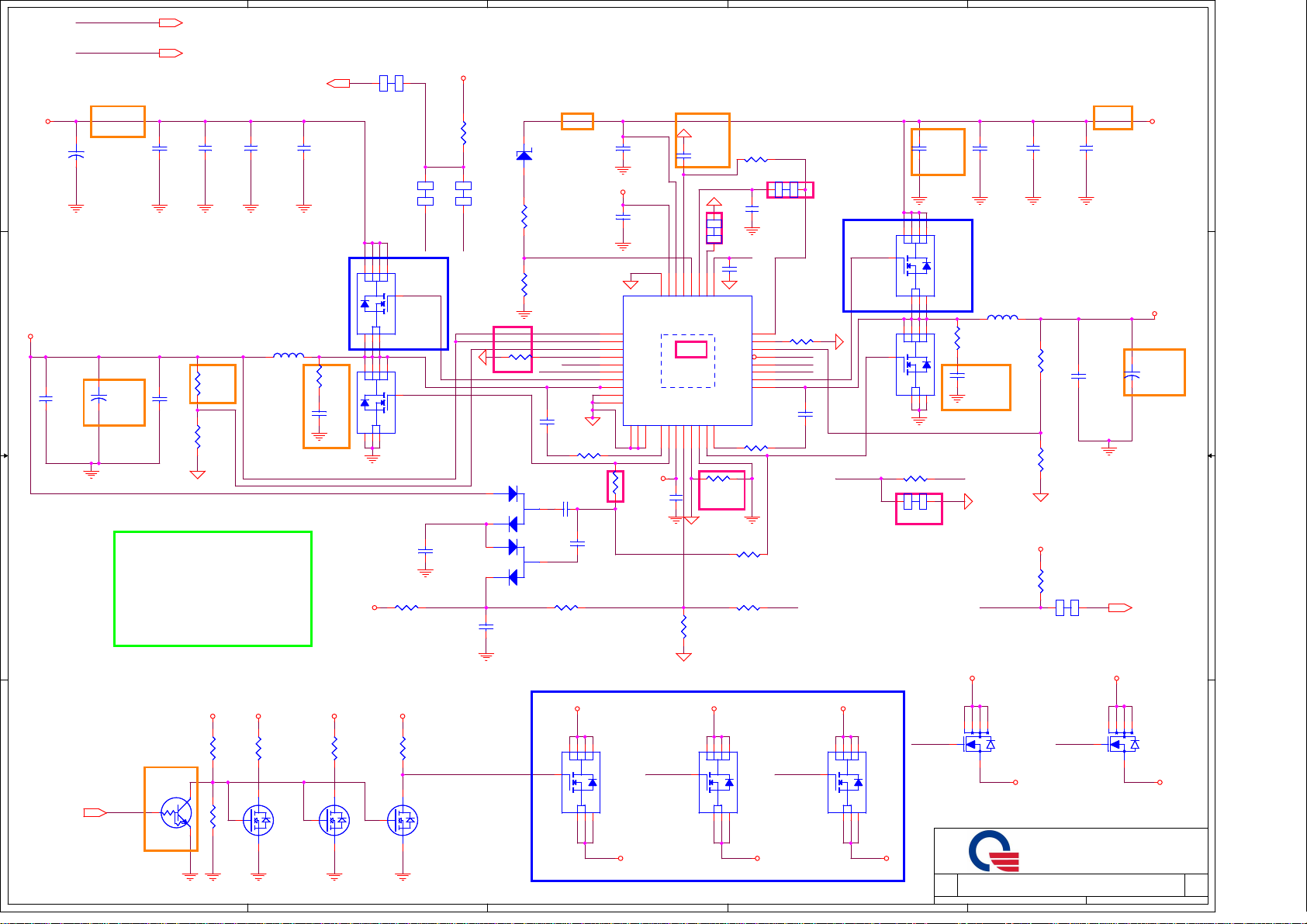The image size is (1307, 924).
Task: Select the lower-right MOSFET under the blue box
Action: click(915, 364)
